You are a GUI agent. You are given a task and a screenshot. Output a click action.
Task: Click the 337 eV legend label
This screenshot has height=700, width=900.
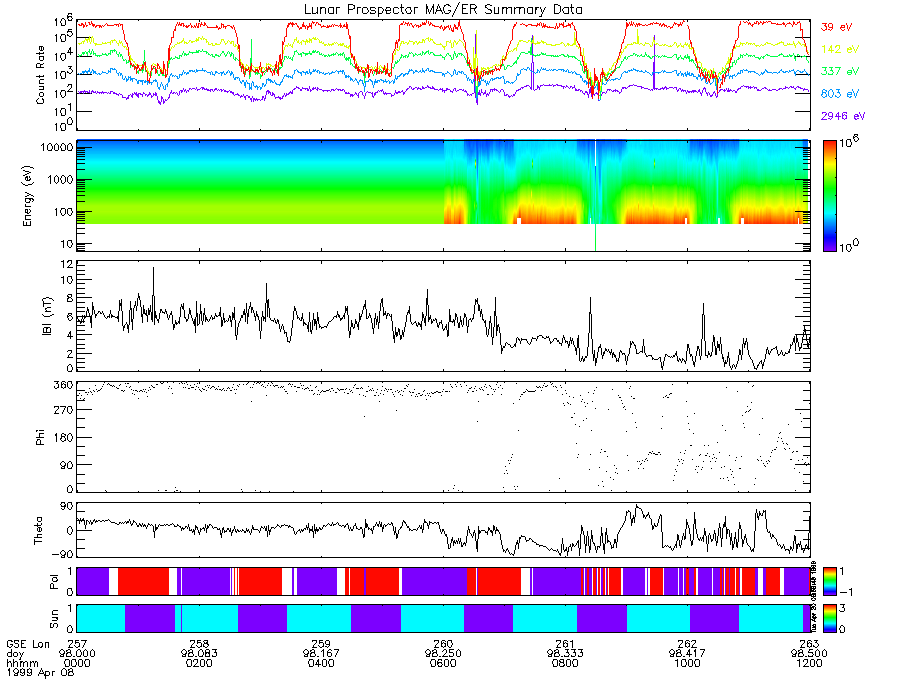[840, 71]
